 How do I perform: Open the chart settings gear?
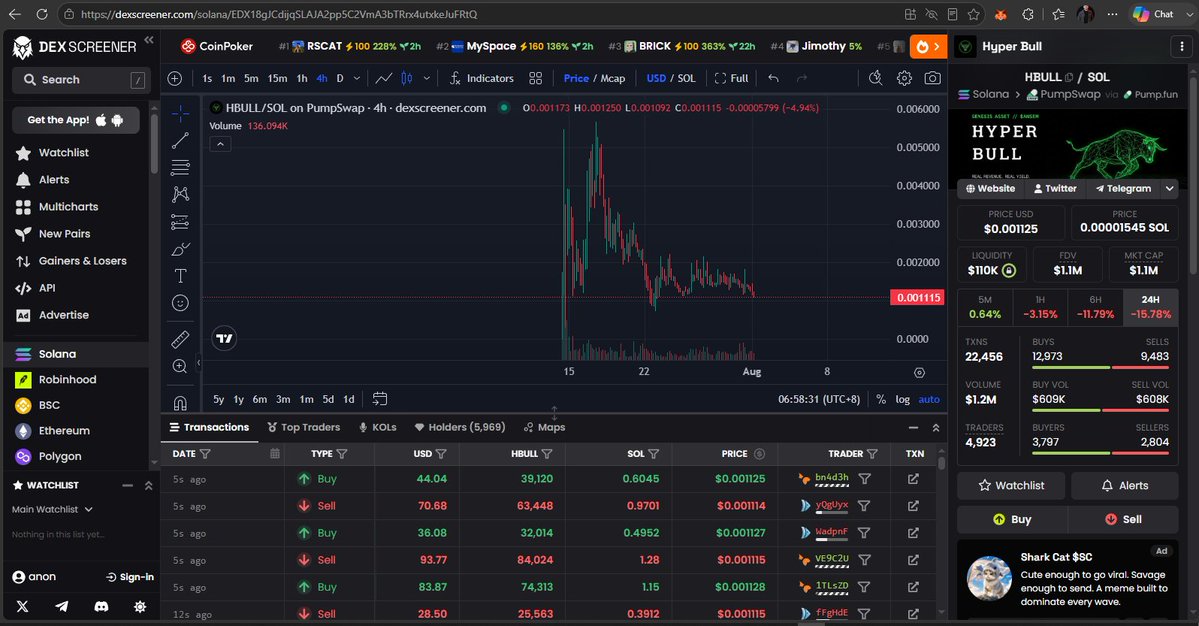(x=904, y=78)
